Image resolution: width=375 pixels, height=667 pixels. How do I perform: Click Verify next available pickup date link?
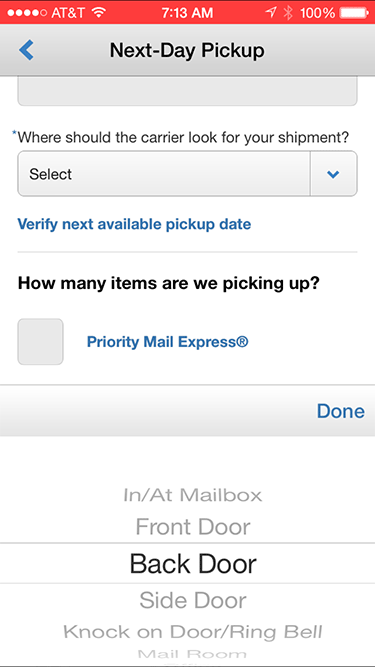(134, 224)
